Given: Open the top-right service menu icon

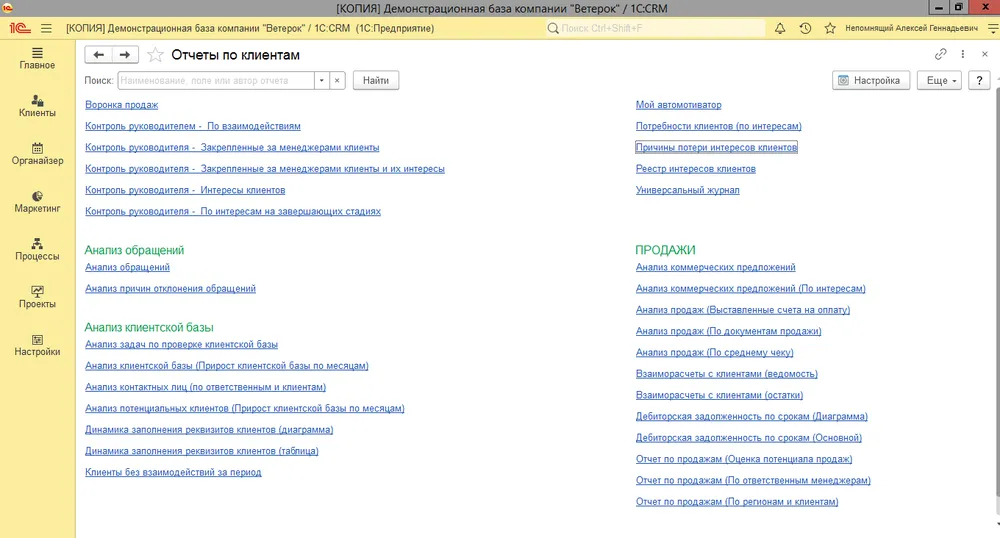Looking at the screenshot, I should tap(992, 28).
